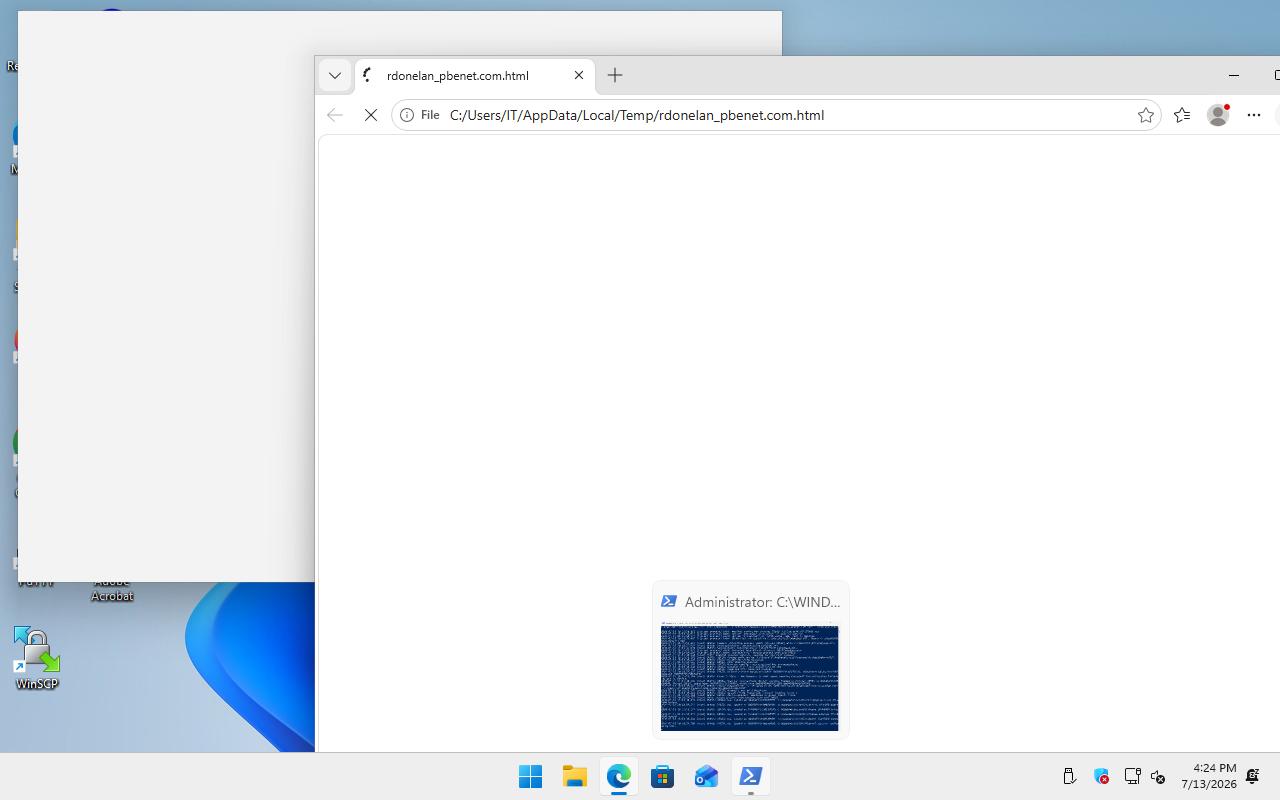Open the notification center bell icon
The height and width of the screenshot is (800, 1280).
[1253, 776]
